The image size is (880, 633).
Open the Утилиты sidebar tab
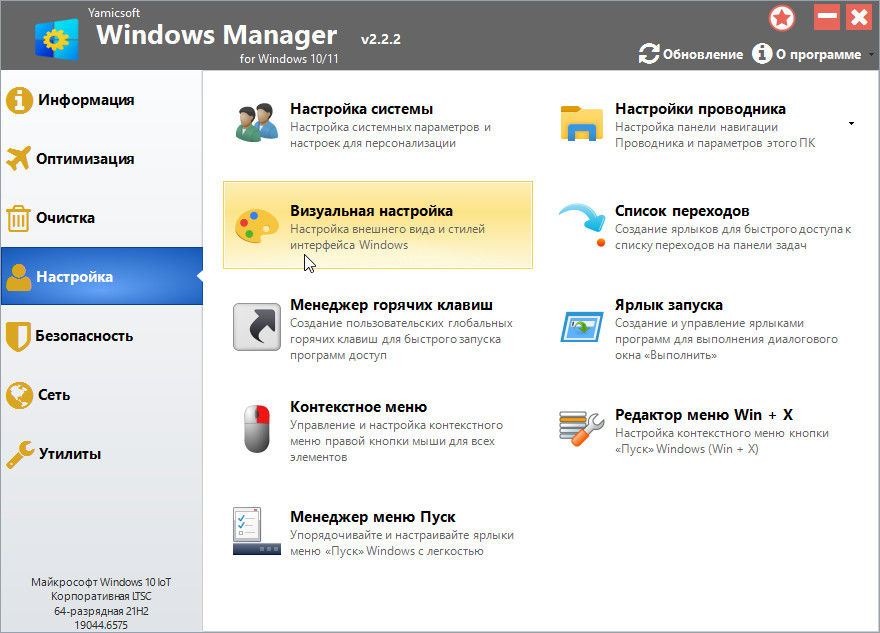pyautogui.click(x=69, y=454)
